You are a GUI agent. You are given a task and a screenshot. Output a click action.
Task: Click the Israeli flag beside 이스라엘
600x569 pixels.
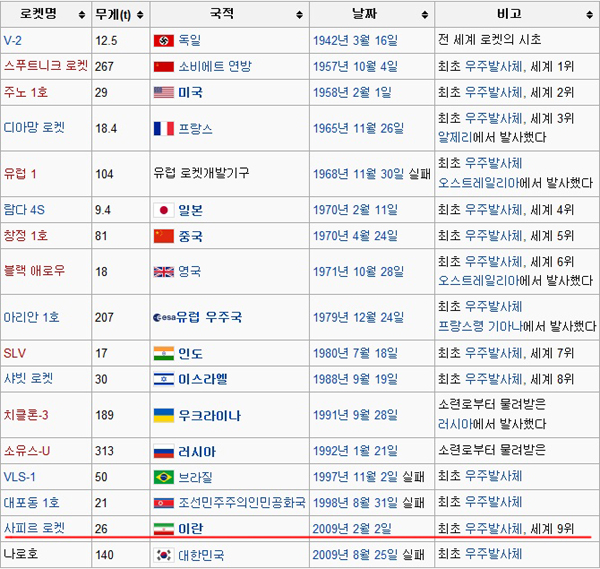point(163,379)
